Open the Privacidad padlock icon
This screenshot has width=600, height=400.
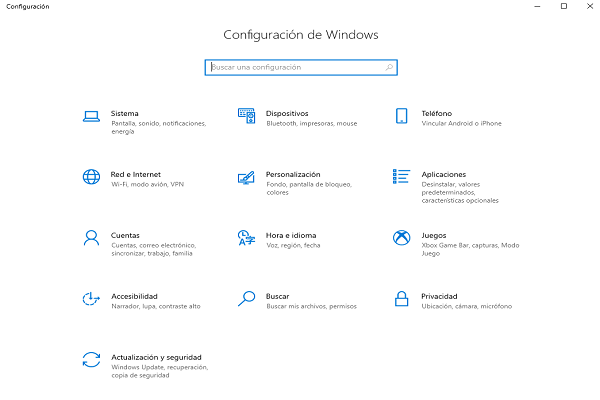click(401, 299)
